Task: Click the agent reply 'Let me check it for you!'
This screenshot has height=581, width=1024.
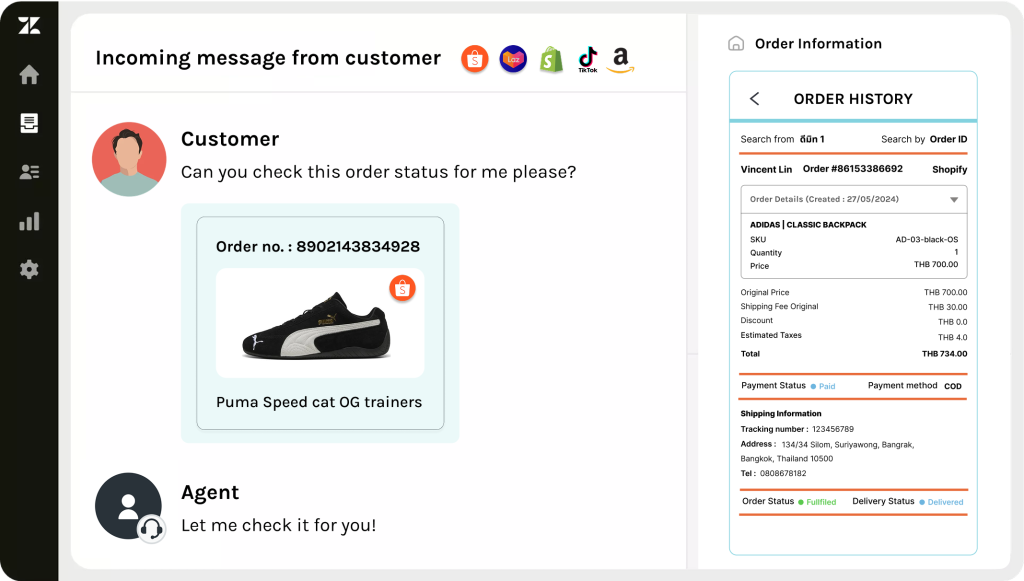Action: click(x=279, y=526)
